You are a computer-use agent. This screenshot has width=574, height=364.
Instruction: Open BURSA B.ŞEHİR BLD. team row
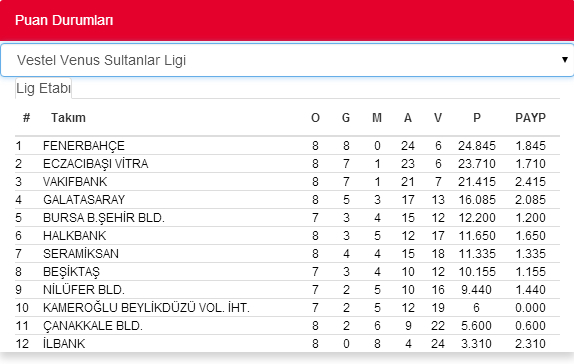coord(287,218)
